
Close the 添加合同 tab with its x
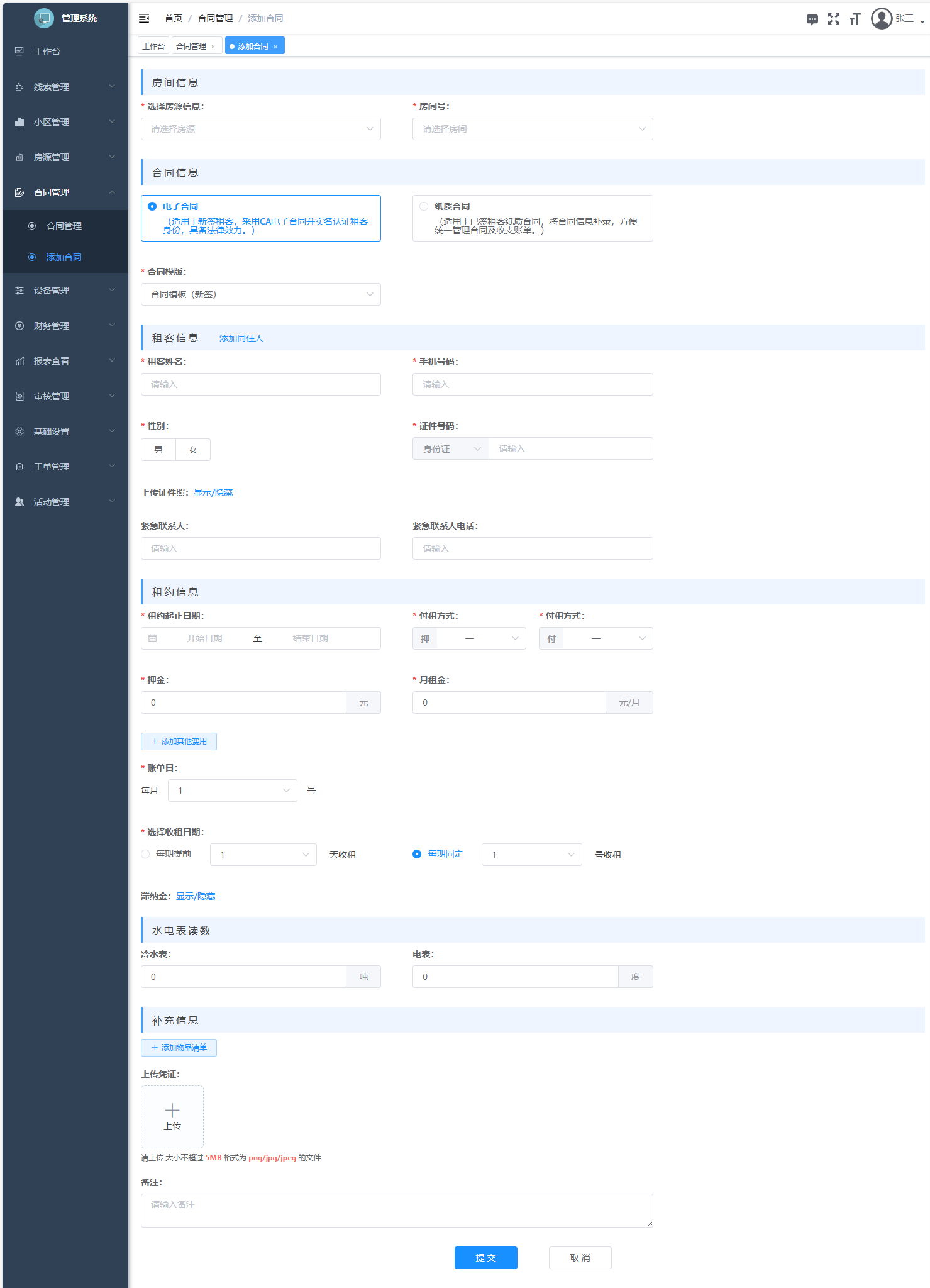coord(275,47)
